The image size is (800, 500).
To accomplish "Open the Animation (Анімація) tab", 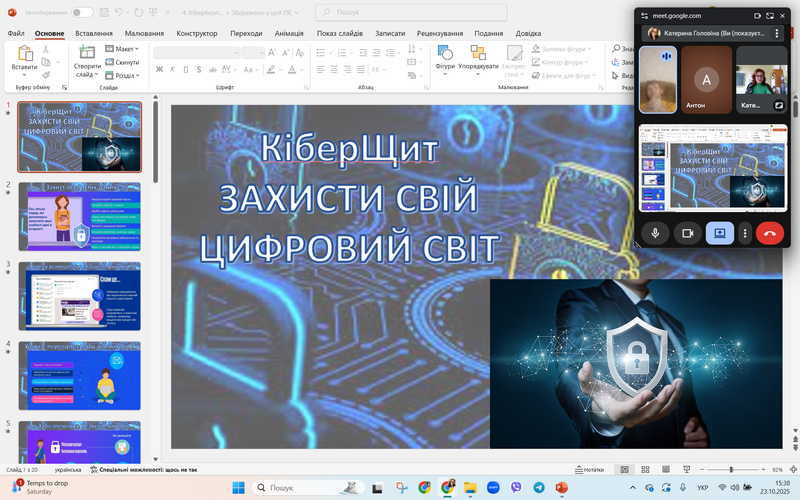I will pyautogui.click(x=289, y=33).
